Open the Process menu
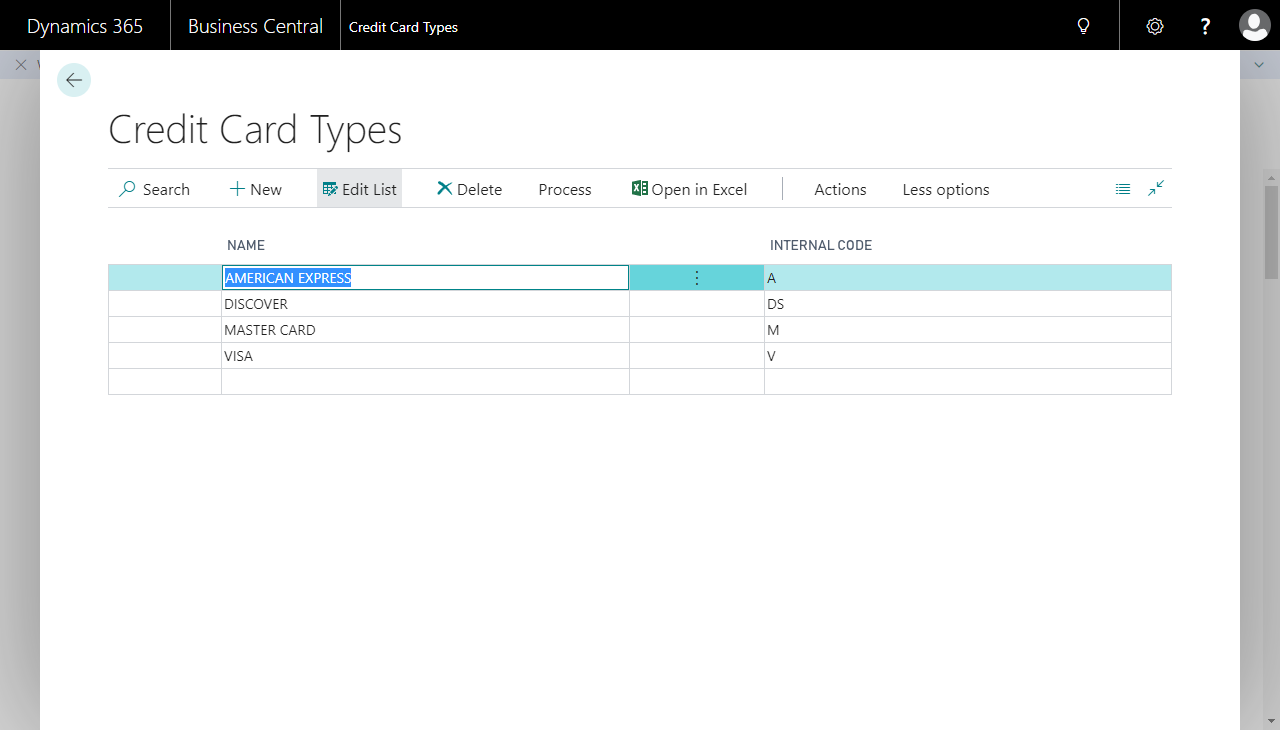1280x730 pixels. pyautogui.click(x=565, y=189)
